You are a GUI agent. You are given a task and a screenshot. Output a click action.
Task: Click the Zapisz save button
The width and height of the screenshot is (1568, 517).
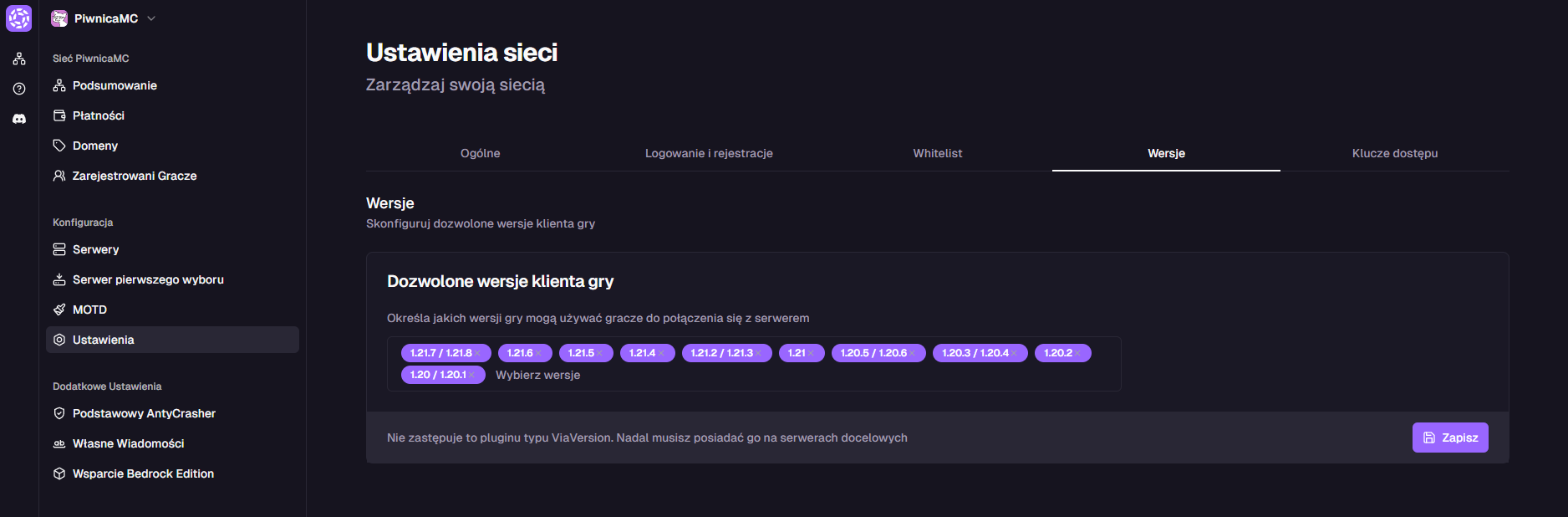(x=1449, y=438)
